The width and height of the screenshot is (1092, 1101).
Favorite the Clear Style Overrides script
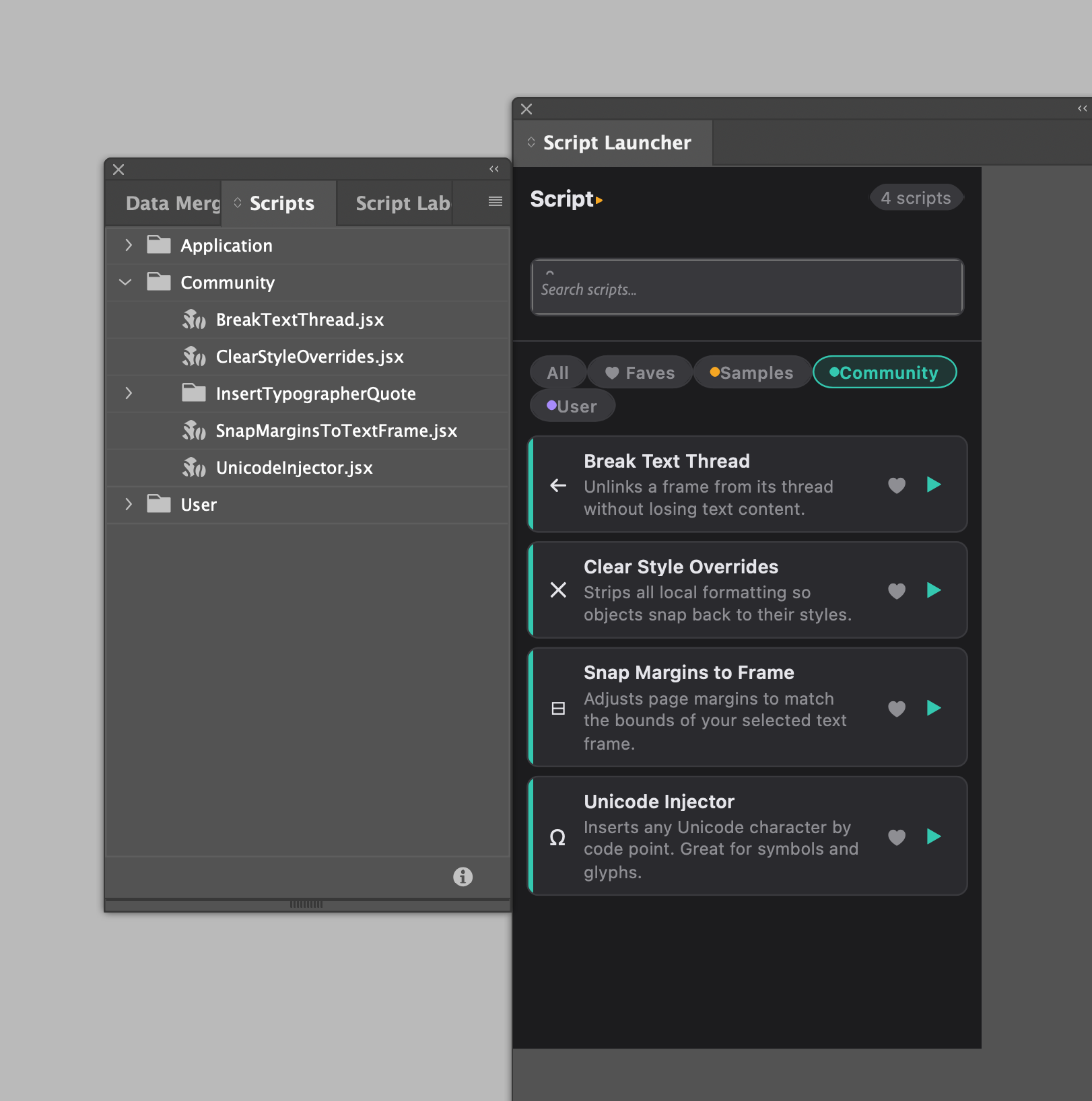tap(897, 591)
